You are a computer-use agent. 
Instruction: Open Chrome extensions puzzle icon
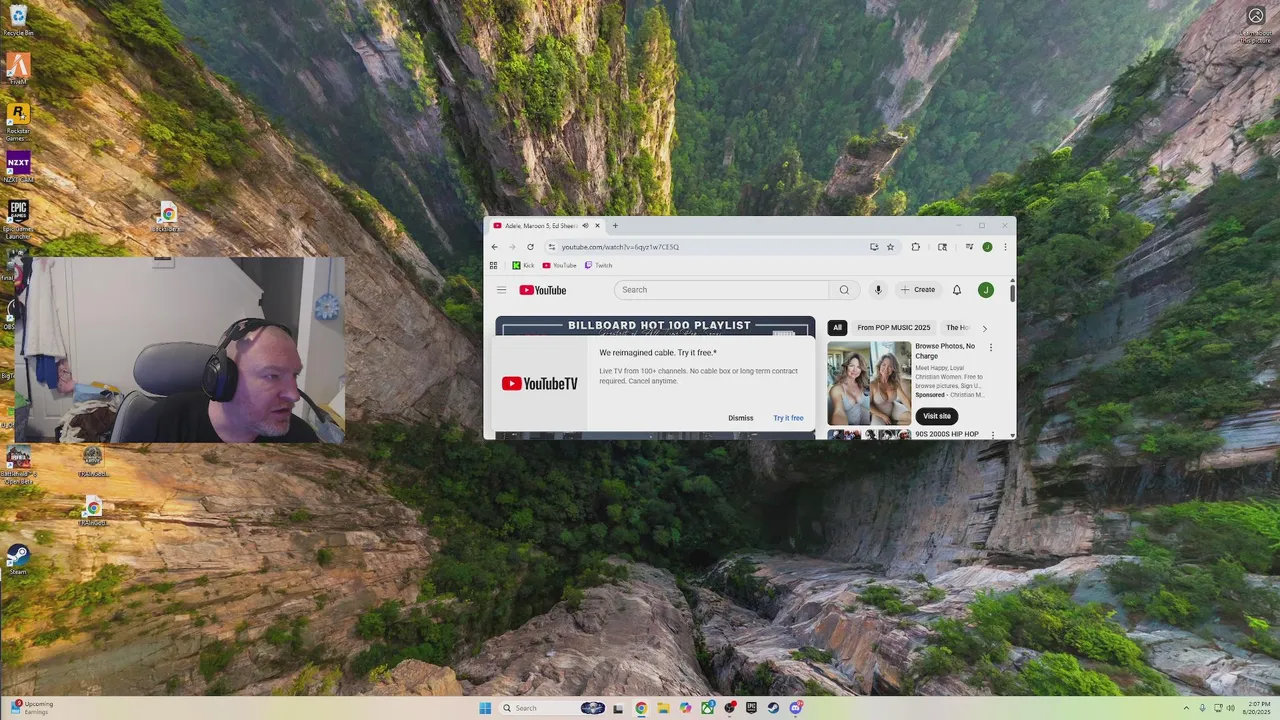(x=915, y=247)
